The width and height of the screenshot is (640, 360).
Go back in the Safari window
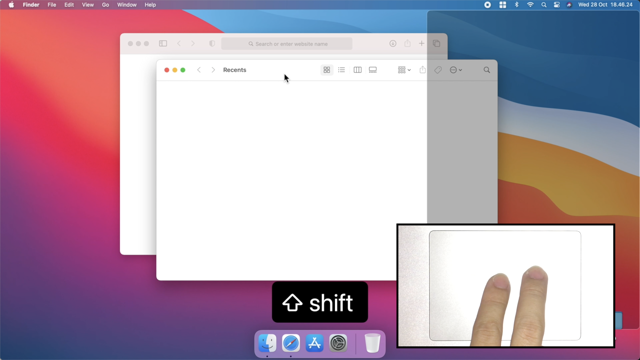click(x=179, y=43)
